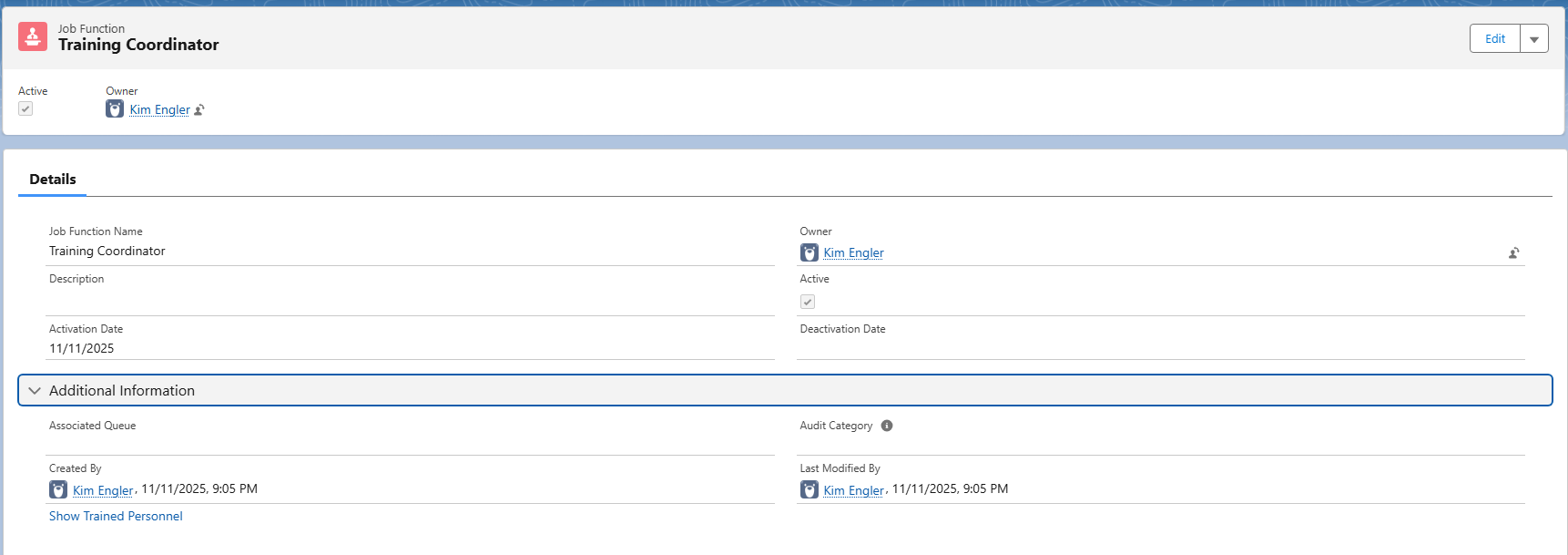Click the Job Function Name field value
The image size is (1568, 555).
(x=107, y=251)
